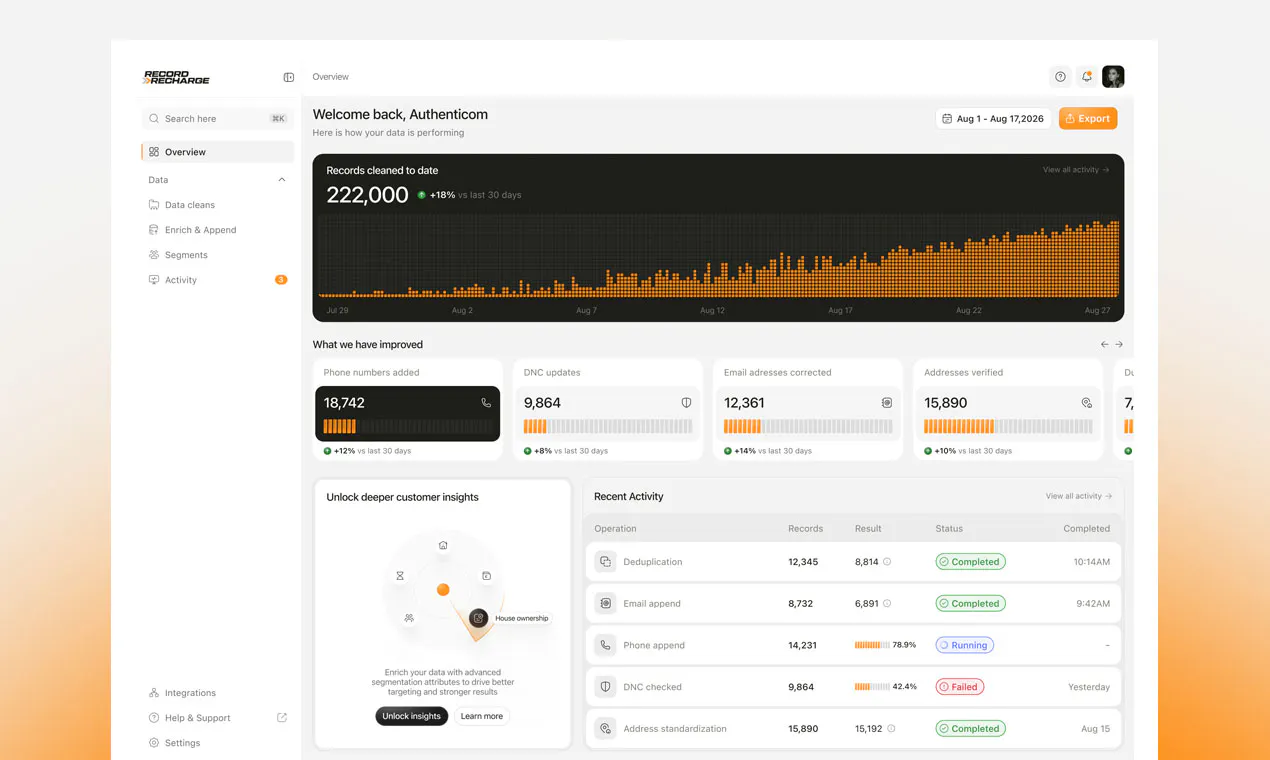Click the hourglass icon in insights diagram

[x=400, y=576]
